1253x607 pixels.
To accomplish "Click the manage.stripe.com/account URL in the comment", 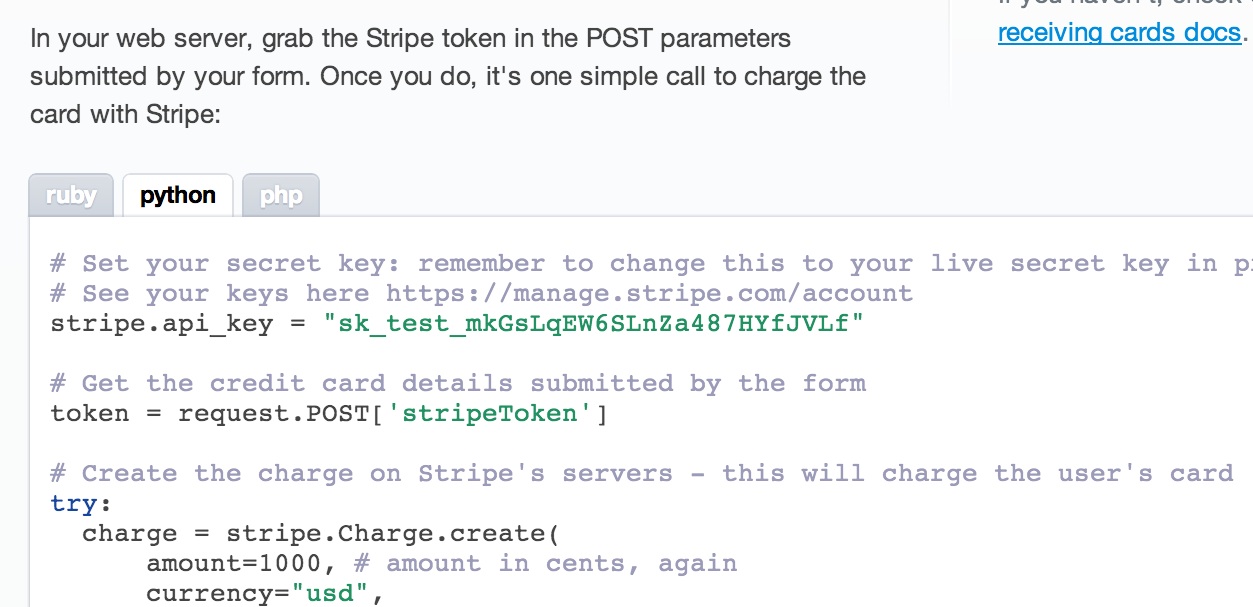I will coord(649,294).
